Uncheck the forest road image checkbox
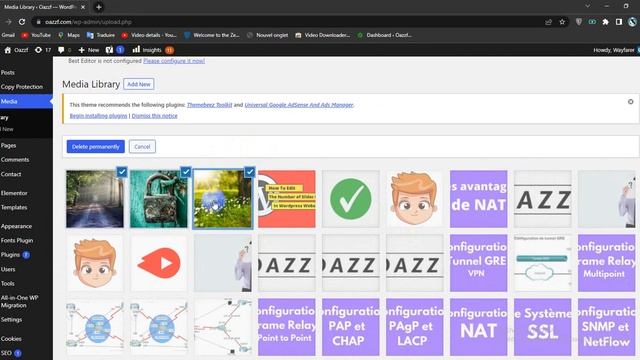This screenshot has height=360, width=640. 122,172
